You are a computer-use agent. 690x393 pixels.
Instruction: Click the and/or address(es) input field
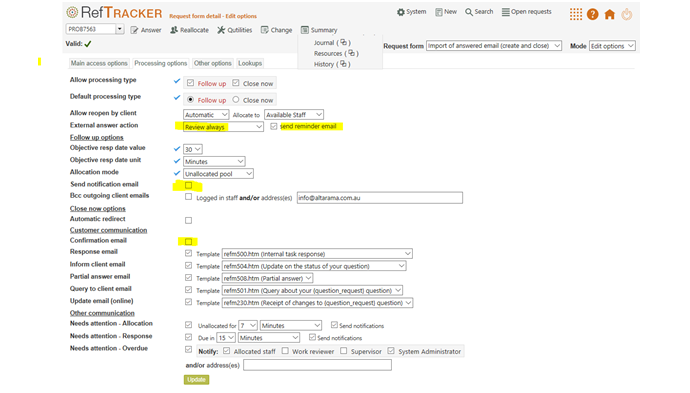click(317, 365)
